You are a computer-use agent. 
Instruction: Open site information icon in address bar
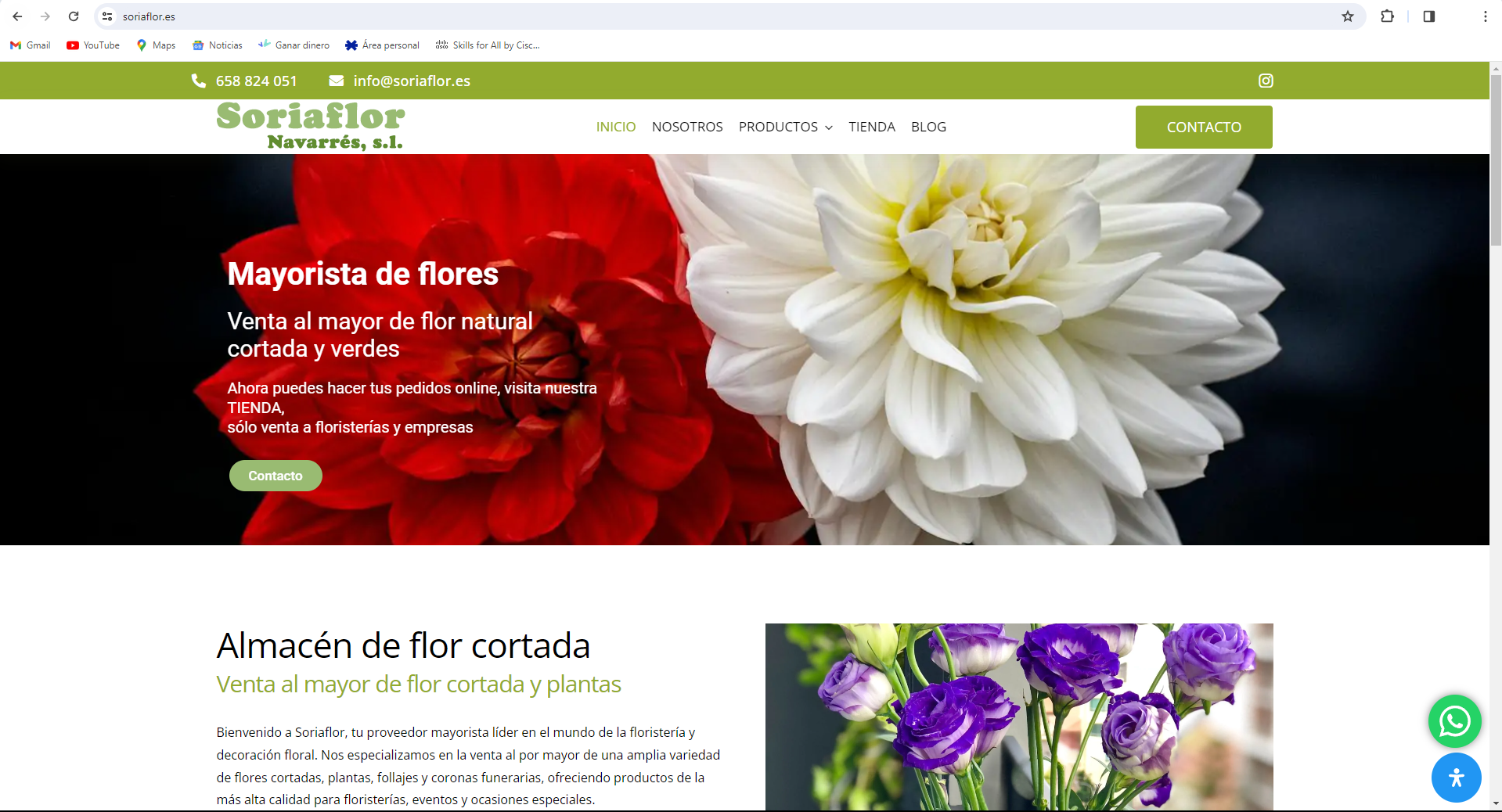pyautogui.click(x=108, y=16)
